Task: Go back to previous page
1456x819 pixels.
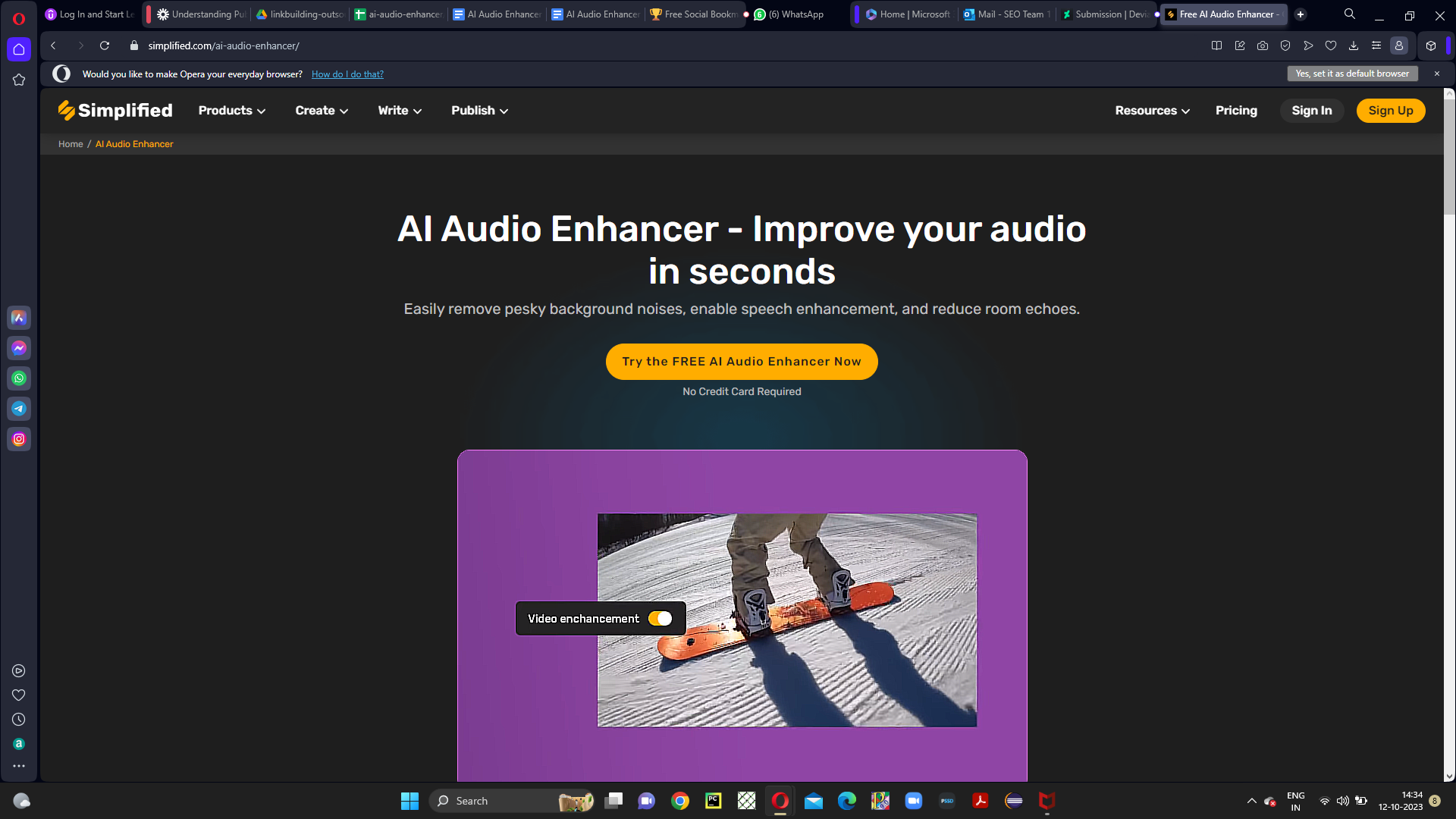Action: [53, 45]
